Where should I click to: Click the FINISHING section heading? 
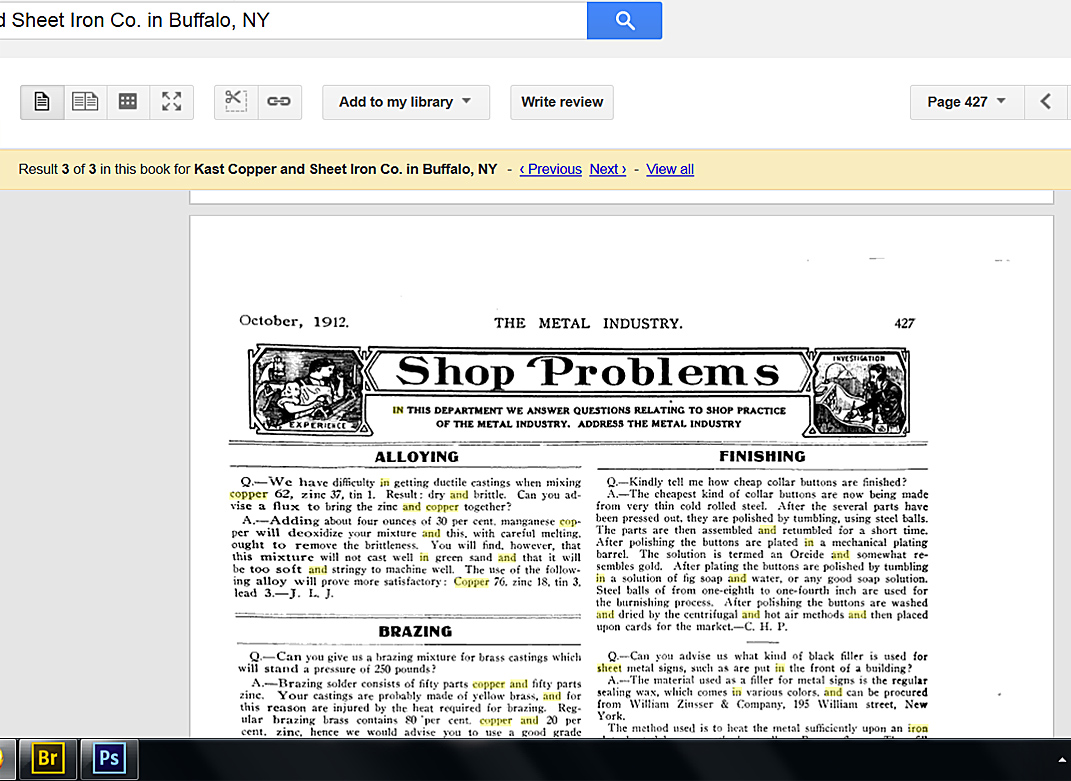coord(762,457)
